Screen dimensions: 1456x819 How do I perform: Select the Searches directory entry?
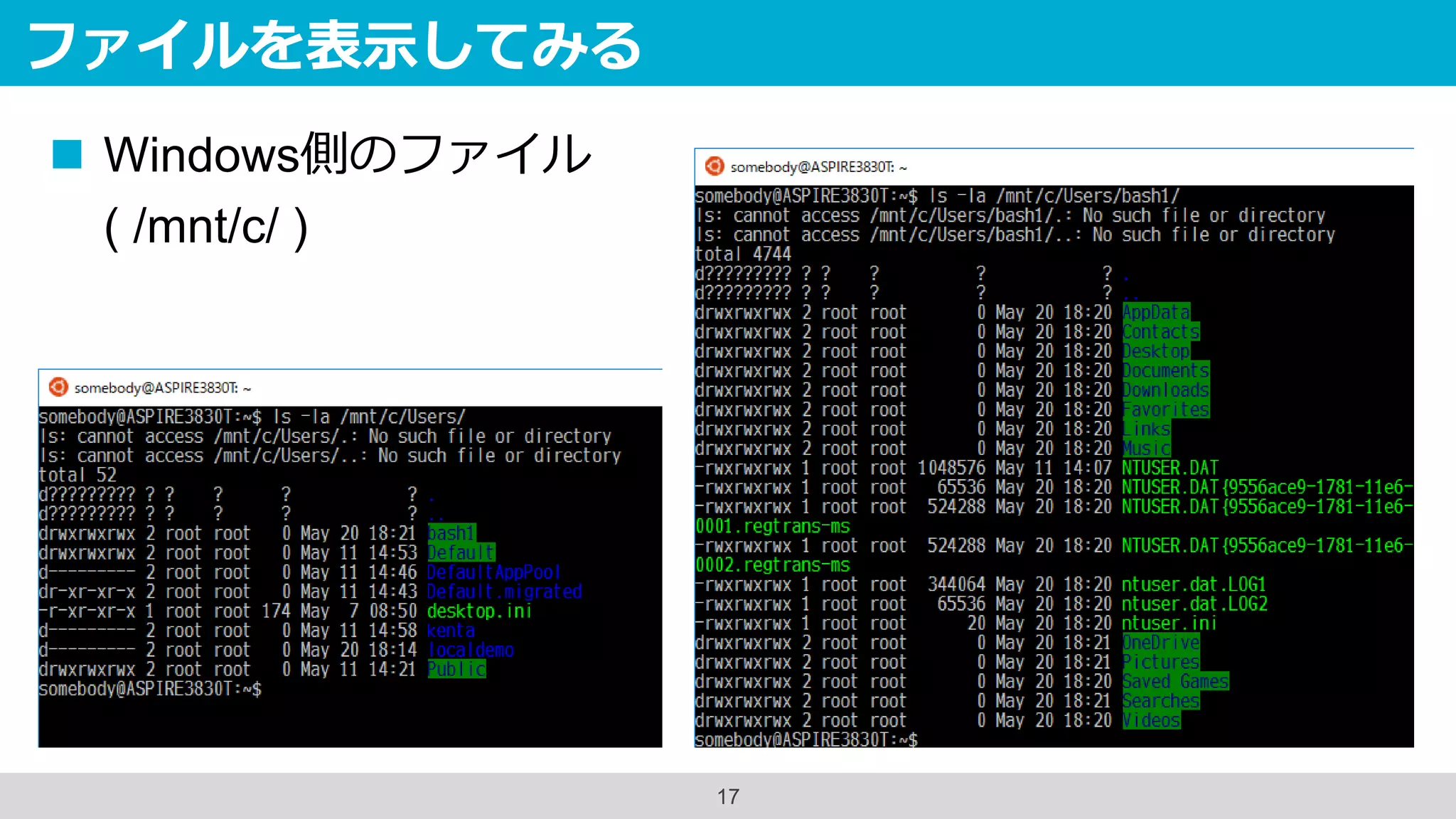(1161, 701)
